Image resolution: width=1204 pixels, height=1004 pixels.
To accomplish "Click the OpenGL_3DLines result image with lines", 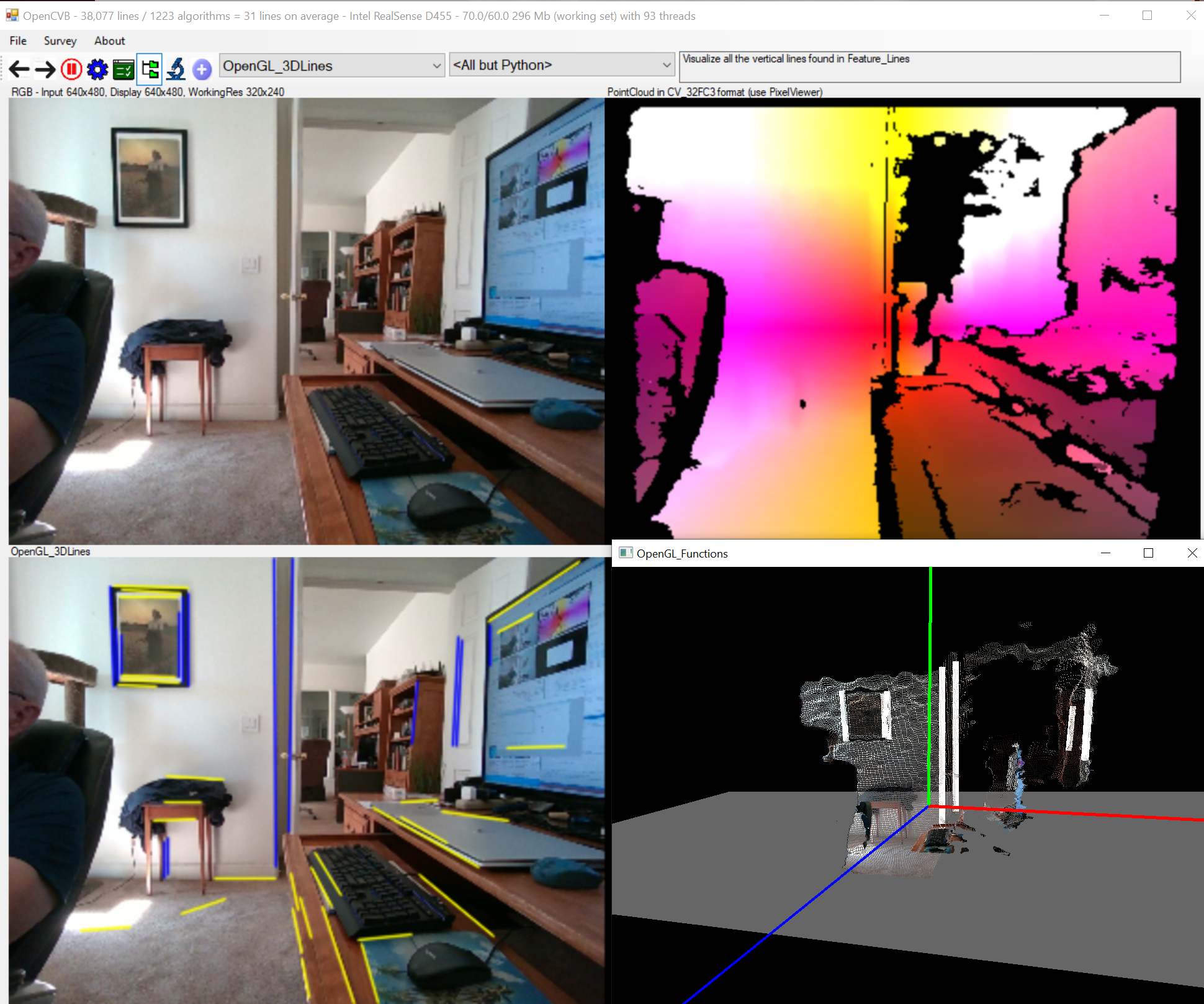I will click(306, 779).
